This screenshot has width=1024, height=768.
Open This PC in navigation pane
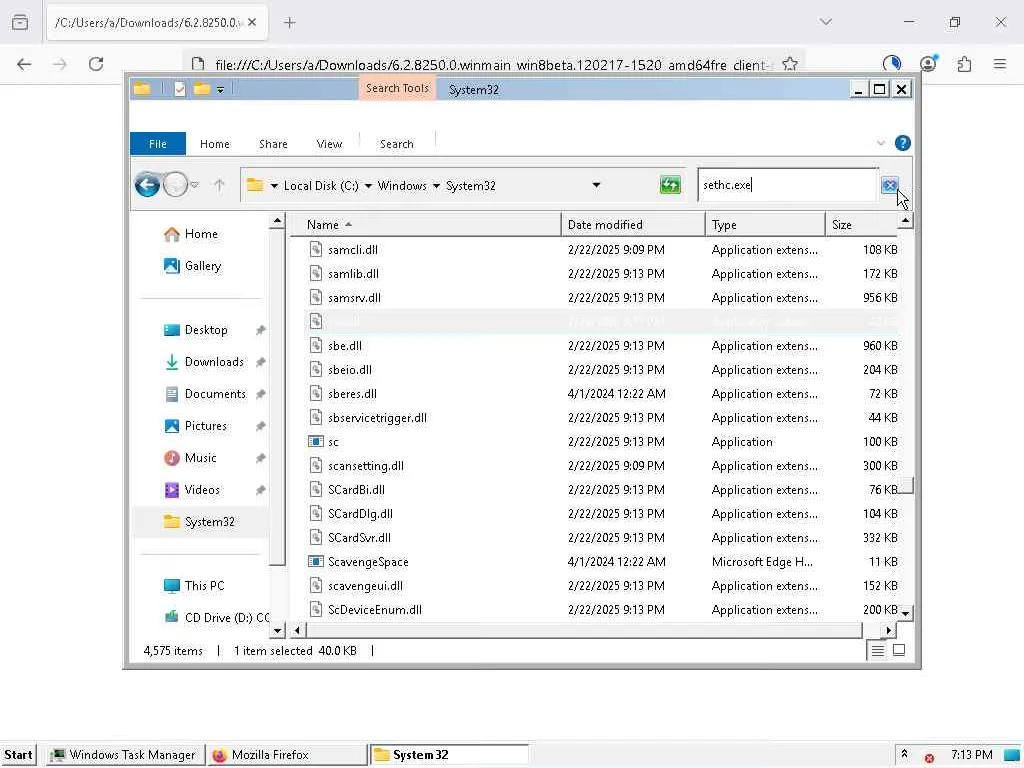204,586
